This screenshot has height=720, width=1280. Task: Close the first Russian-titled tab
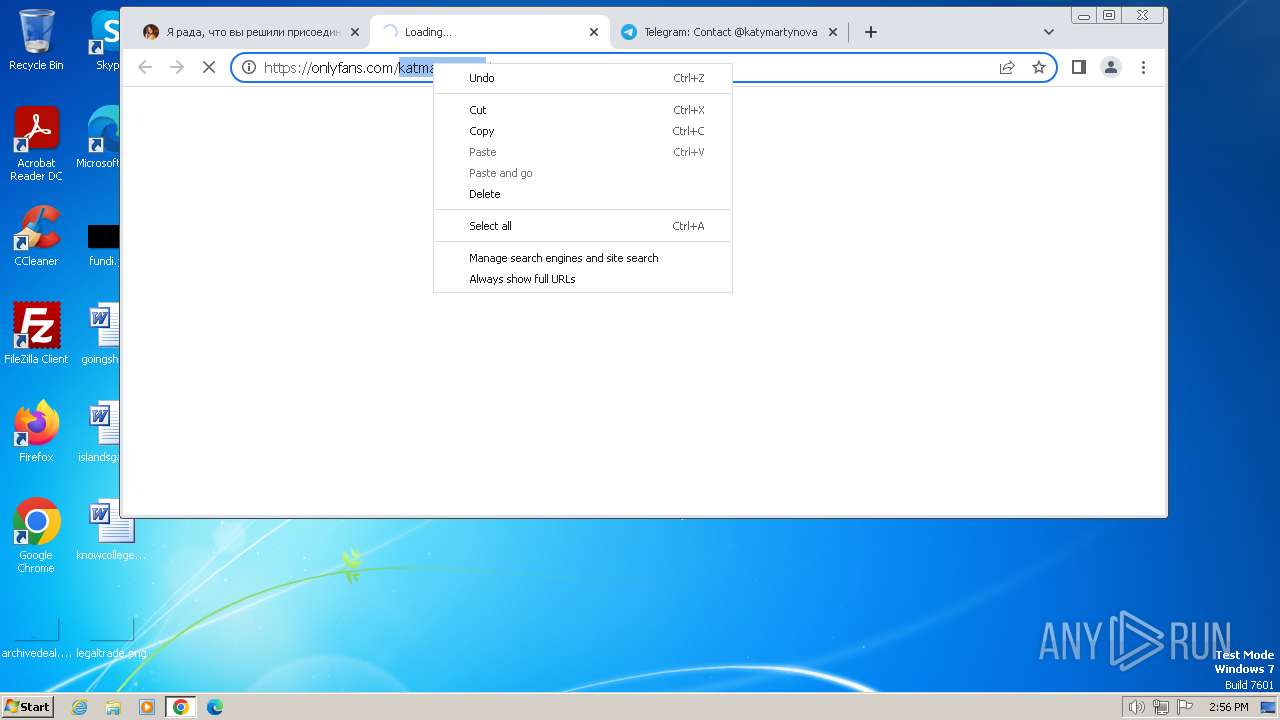point(355,32)
